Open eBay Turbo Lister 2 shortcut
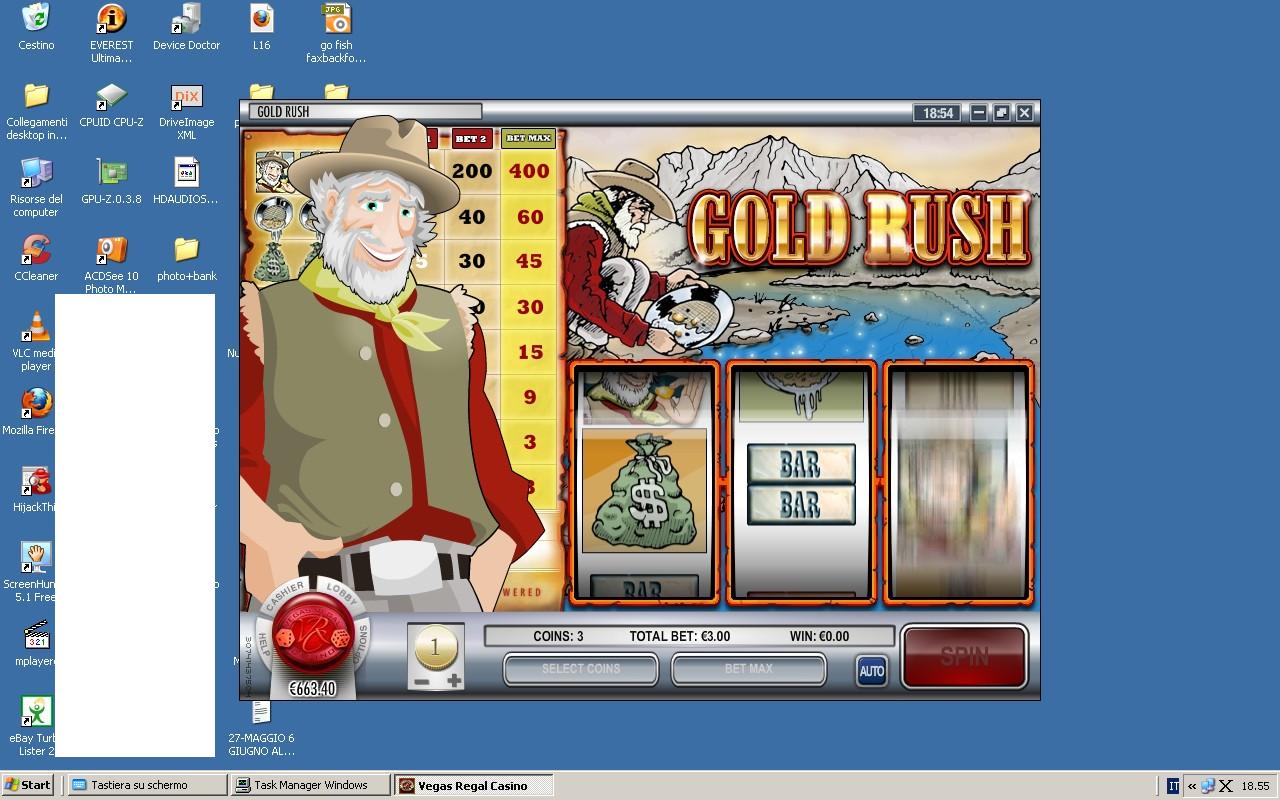 click(34, 726)
